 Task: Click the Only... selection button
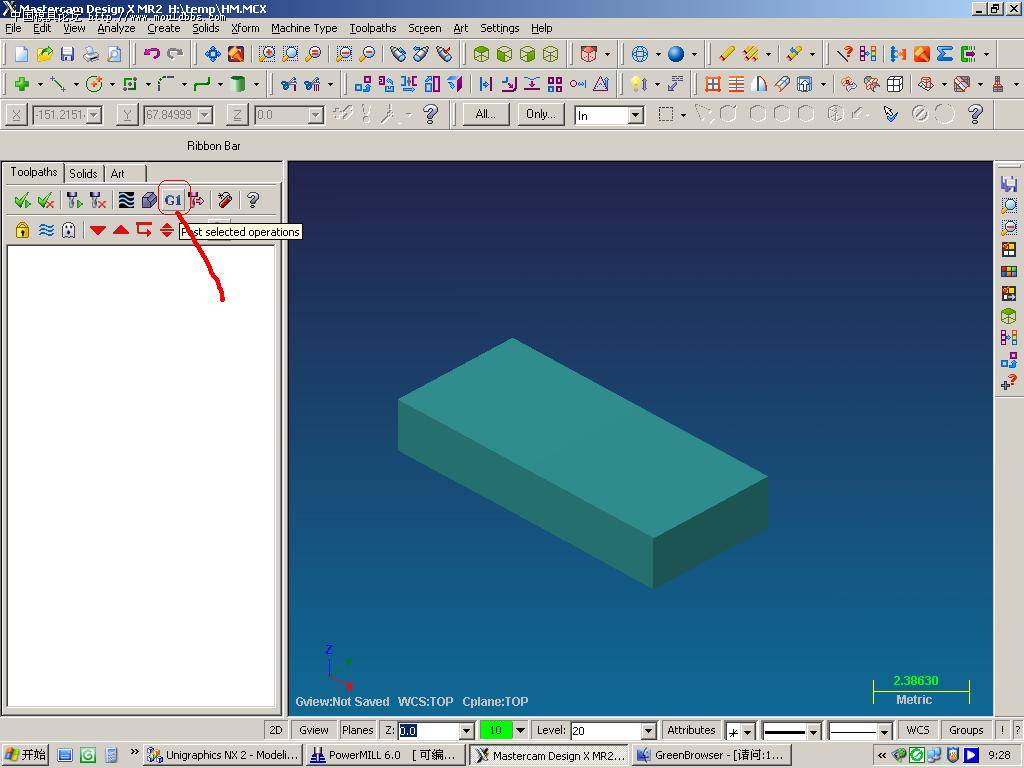click(541, 114)
